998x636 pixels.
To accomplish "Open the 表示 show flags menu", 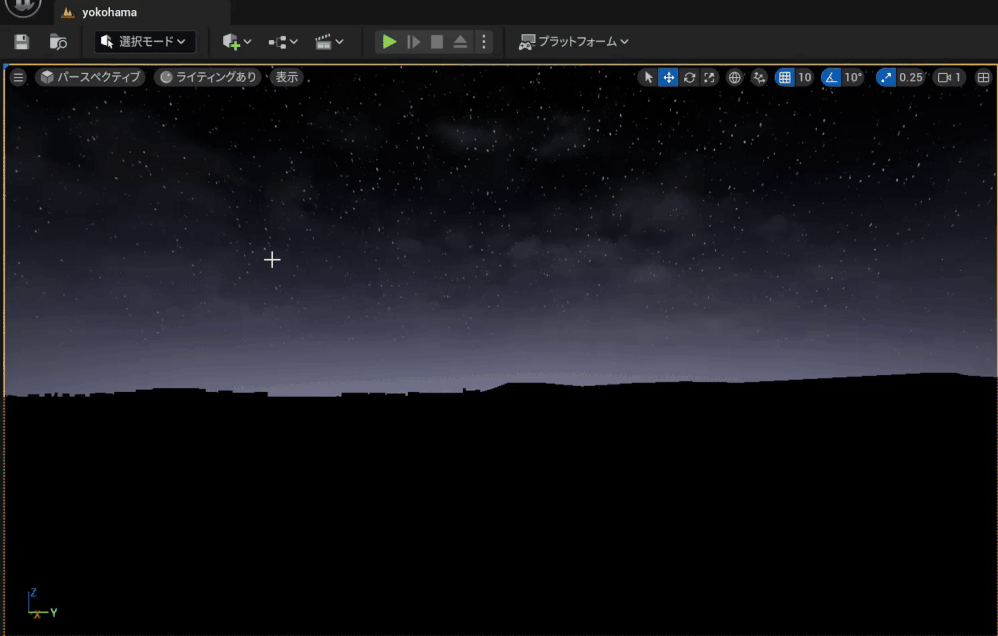I will pyautogui.click(x=287, y=76).
